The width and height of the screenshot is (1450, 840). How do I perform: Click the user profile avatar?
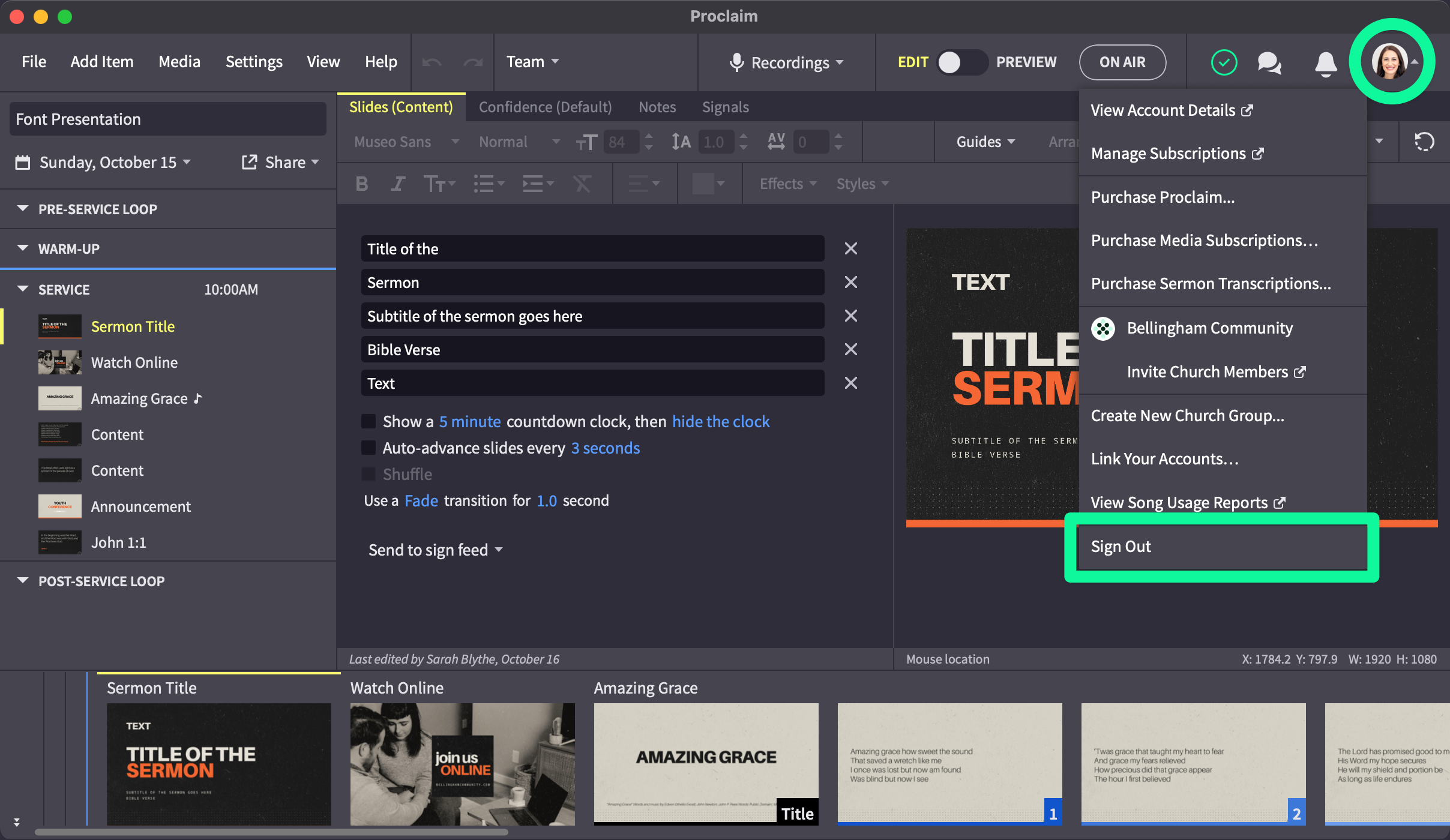[1389, 61]
